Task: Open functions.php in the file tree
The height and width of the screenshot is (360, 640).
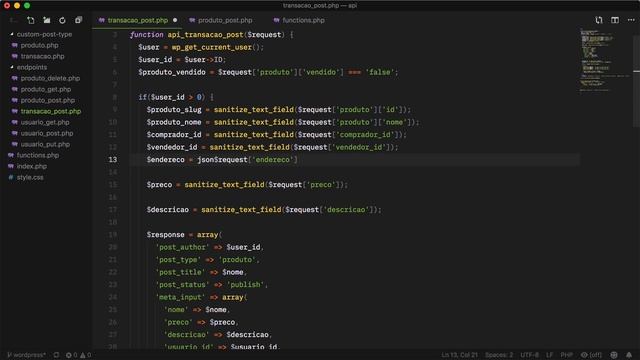Action: 38,155
